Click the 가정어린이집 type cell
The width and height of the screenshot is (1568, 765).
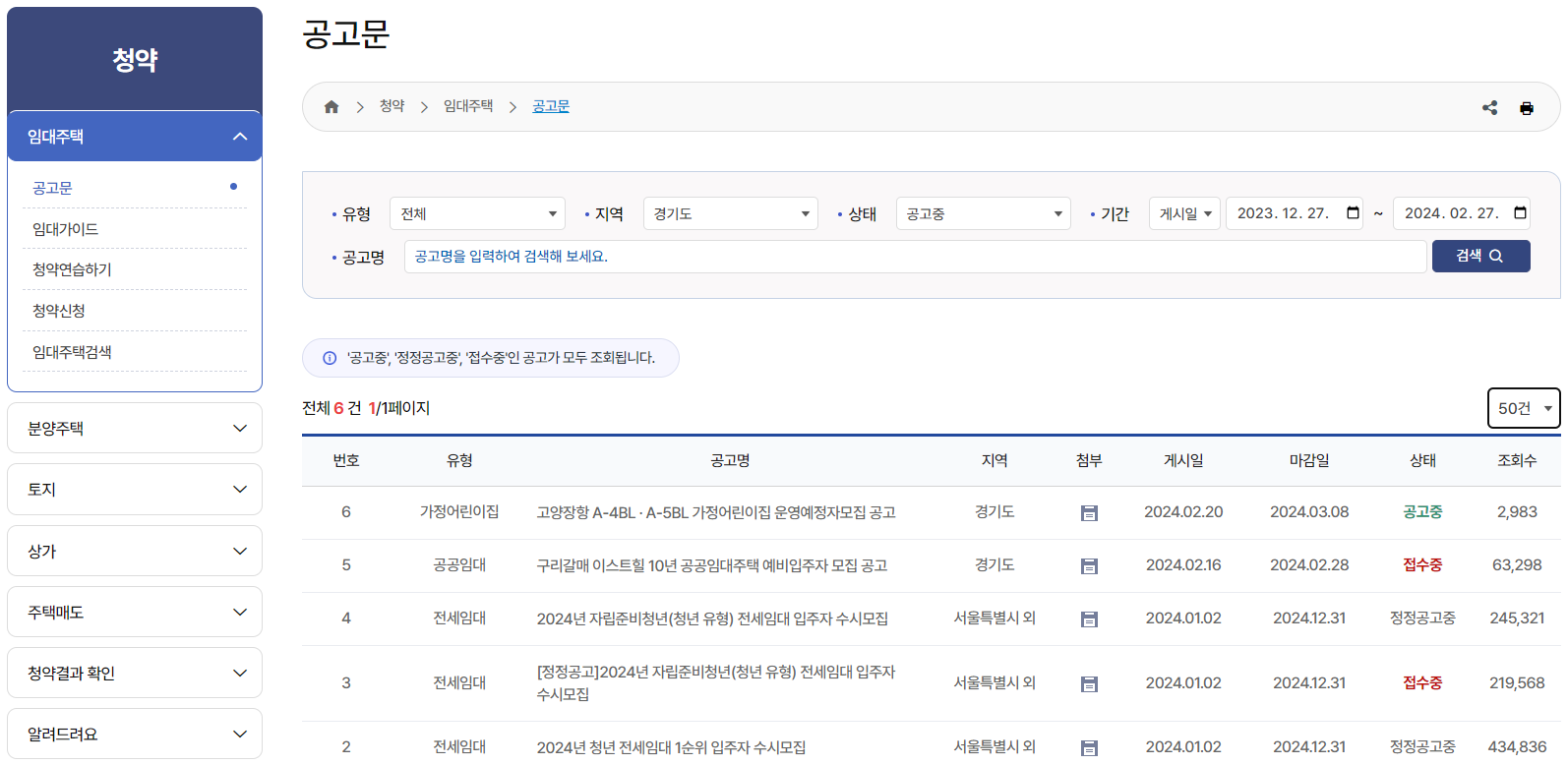459,512
